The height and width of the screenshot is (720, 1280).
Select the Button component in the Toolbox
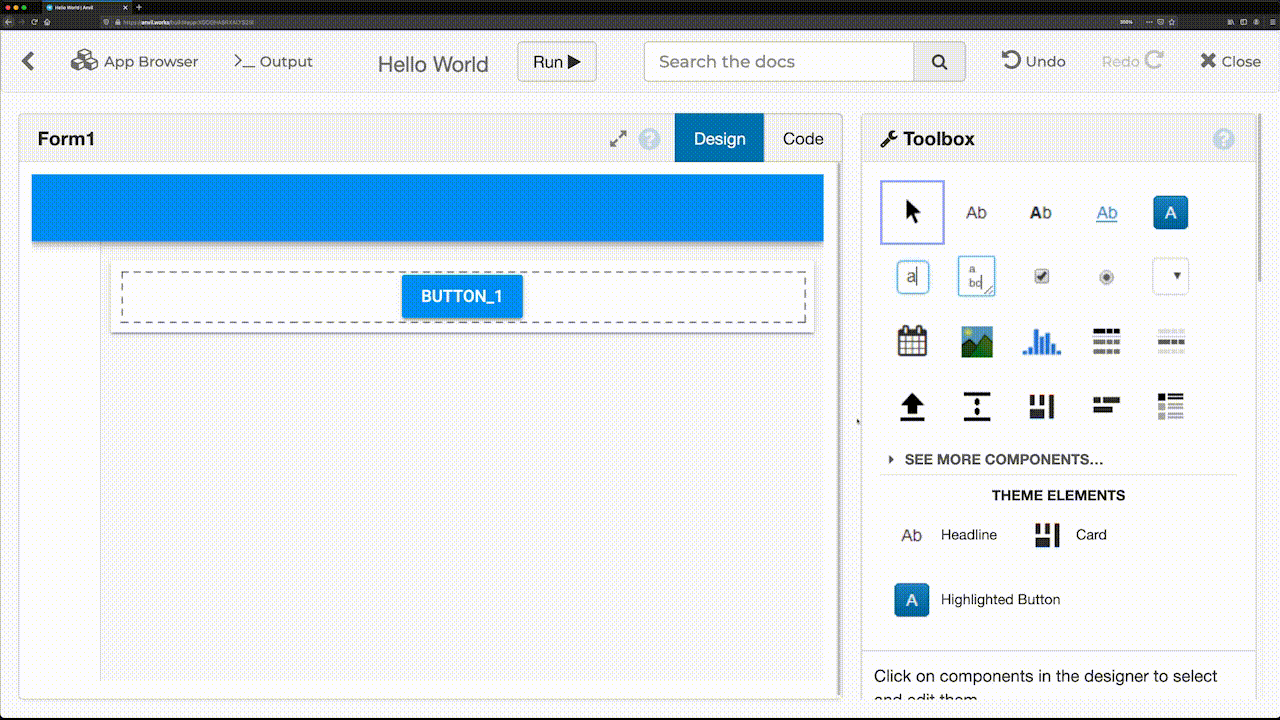click(1170, 212)
